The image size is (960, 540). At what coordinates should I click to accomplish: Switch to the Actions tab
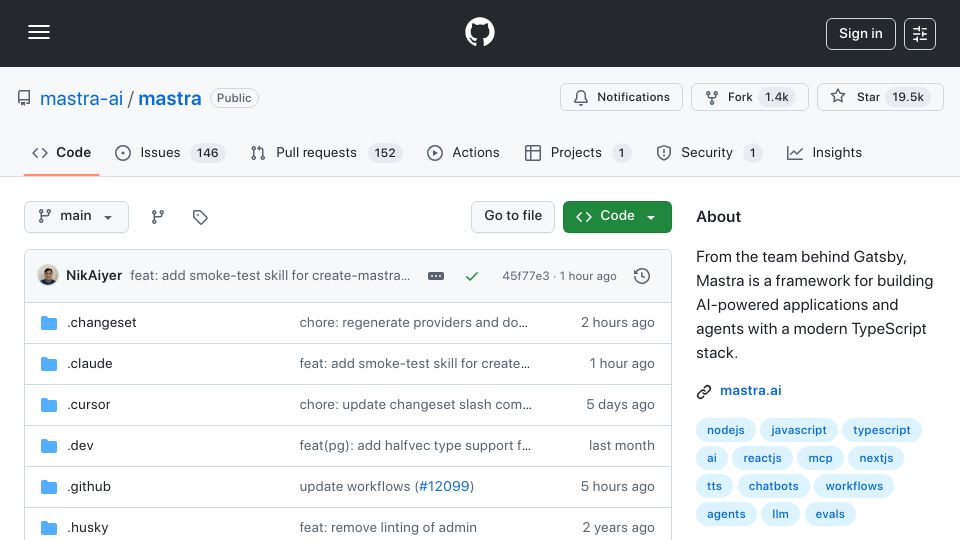(463, 152)
